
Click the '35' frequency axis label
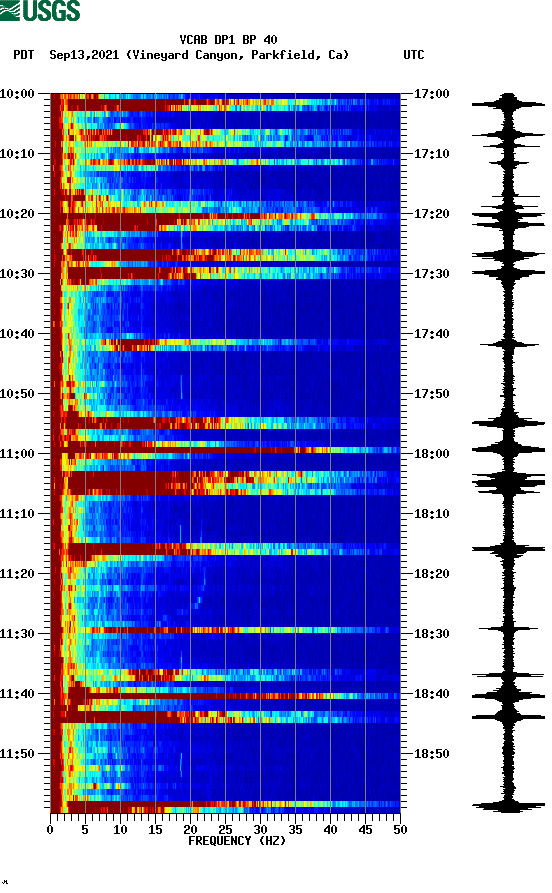click(295, 830)
